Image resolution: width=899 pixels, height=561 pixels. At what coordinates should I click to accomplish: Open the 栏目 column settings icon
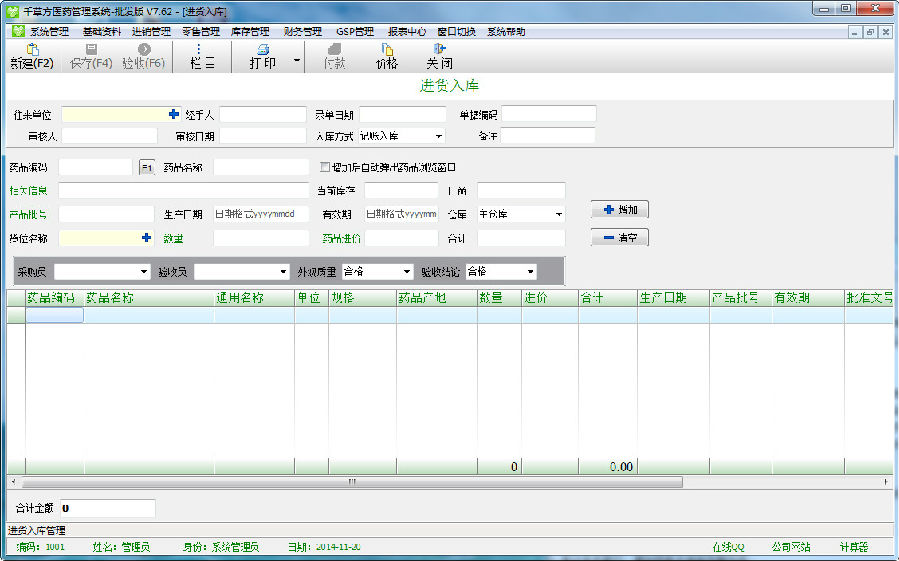(x=198, y=49)
